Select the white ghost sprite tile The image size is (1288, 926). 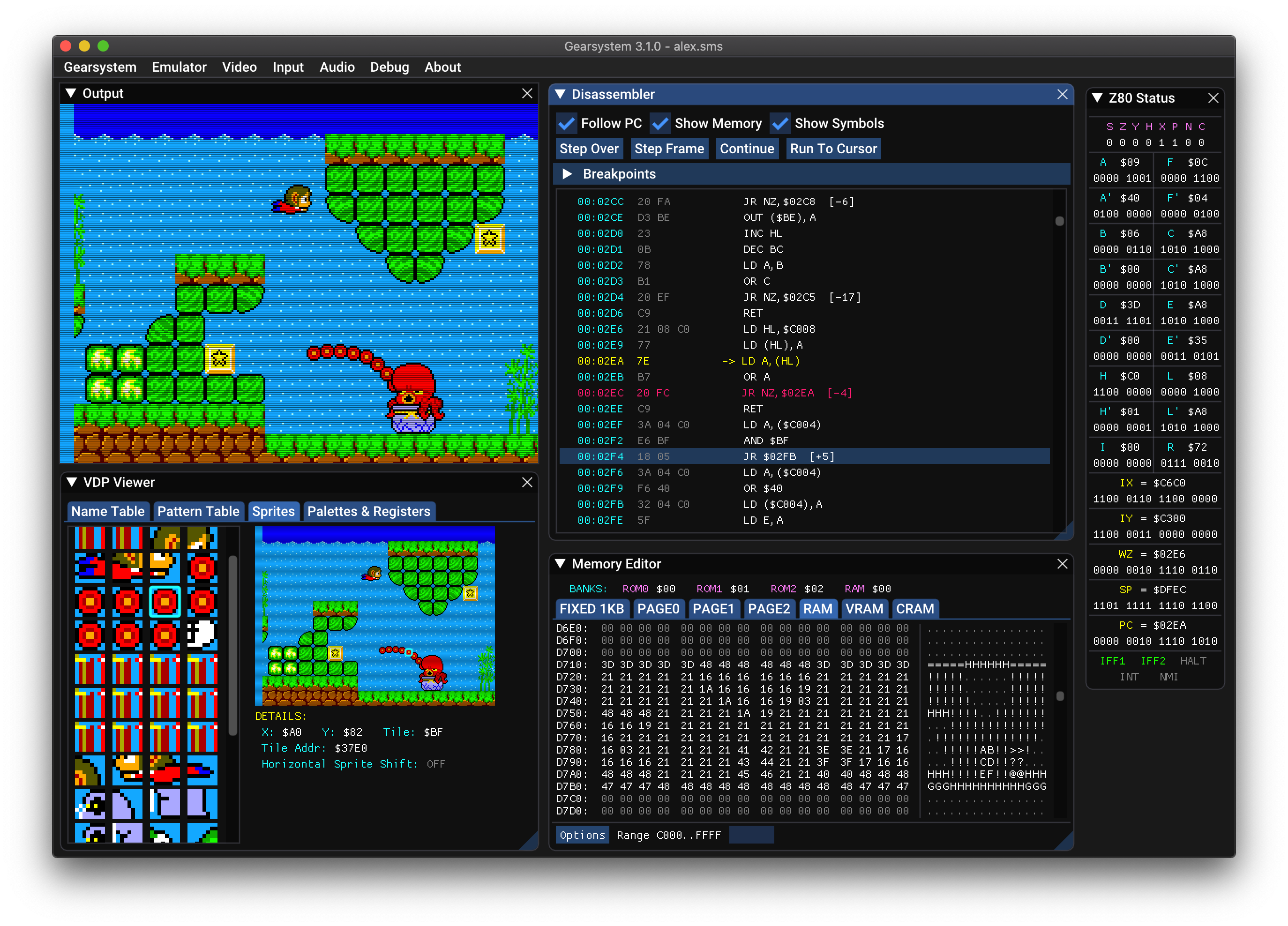[x=202, y=635]
